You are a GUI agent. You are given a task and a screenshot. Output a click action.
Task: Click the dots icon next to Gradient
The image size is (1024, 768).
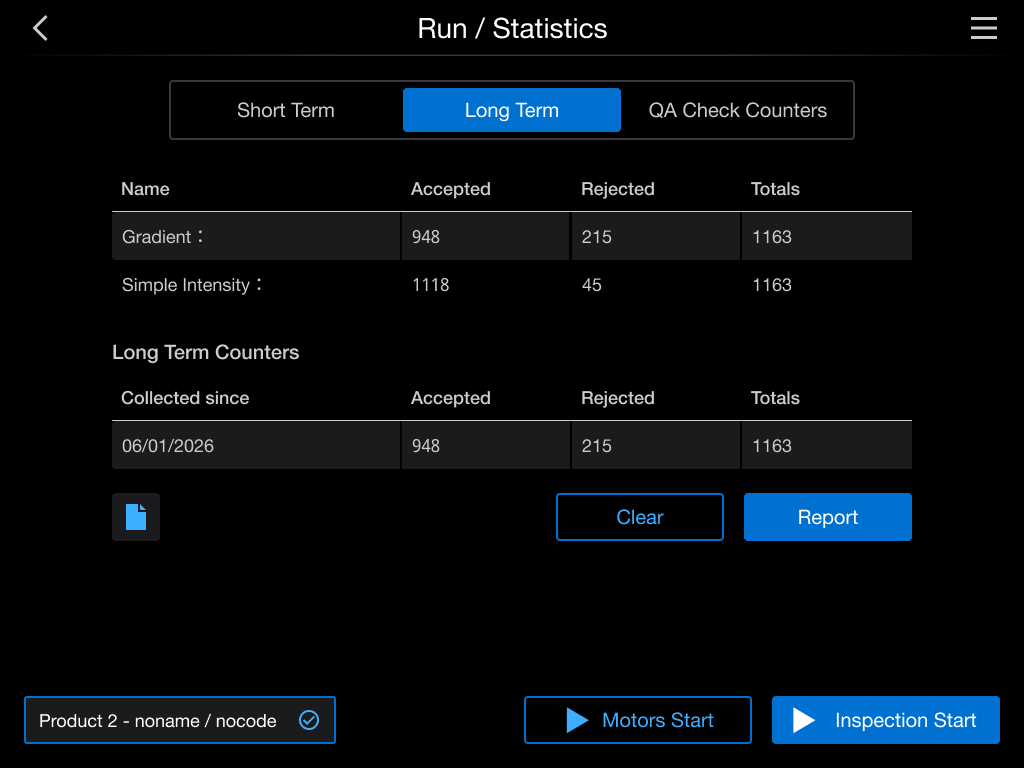200,236
